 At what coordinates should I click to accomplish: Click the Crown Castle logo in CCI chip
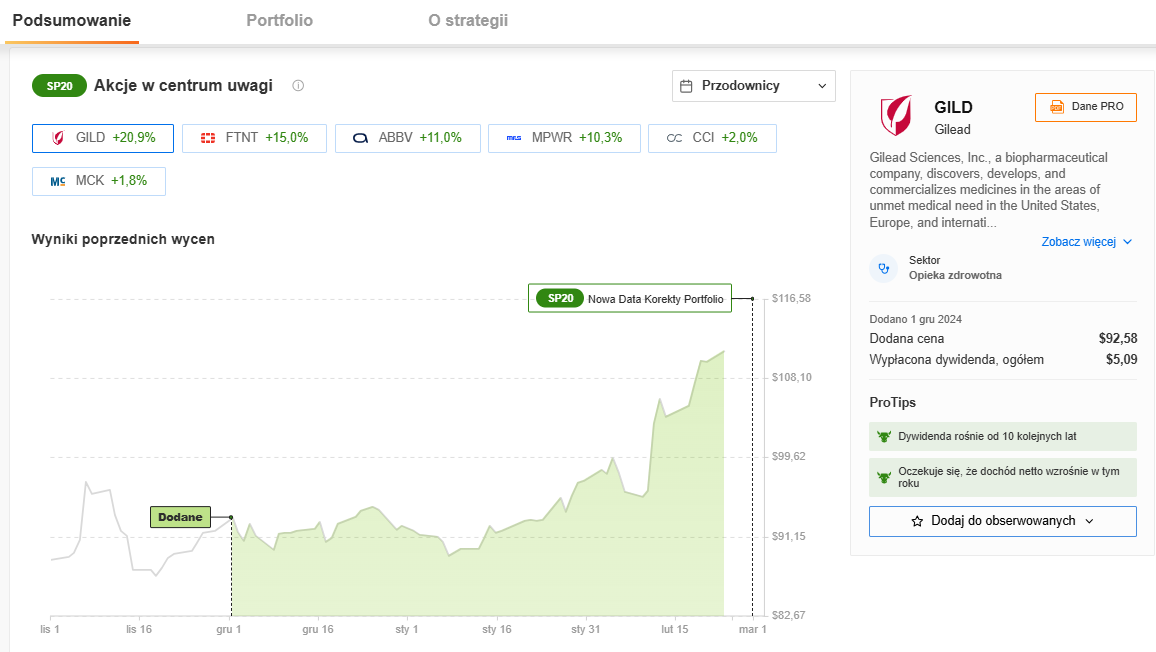pyautogui.click(x=675, y=138)
